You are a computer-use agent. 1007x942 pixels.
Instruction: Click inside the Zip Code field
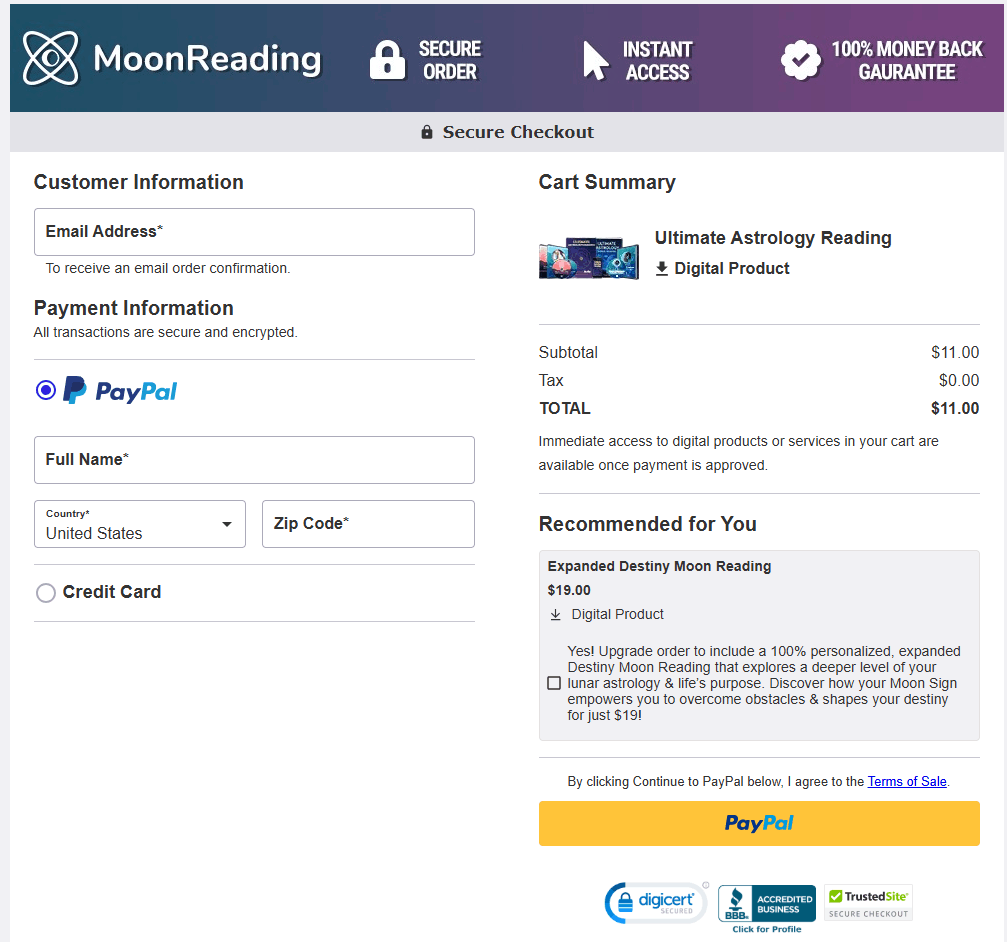pos(368,523)
